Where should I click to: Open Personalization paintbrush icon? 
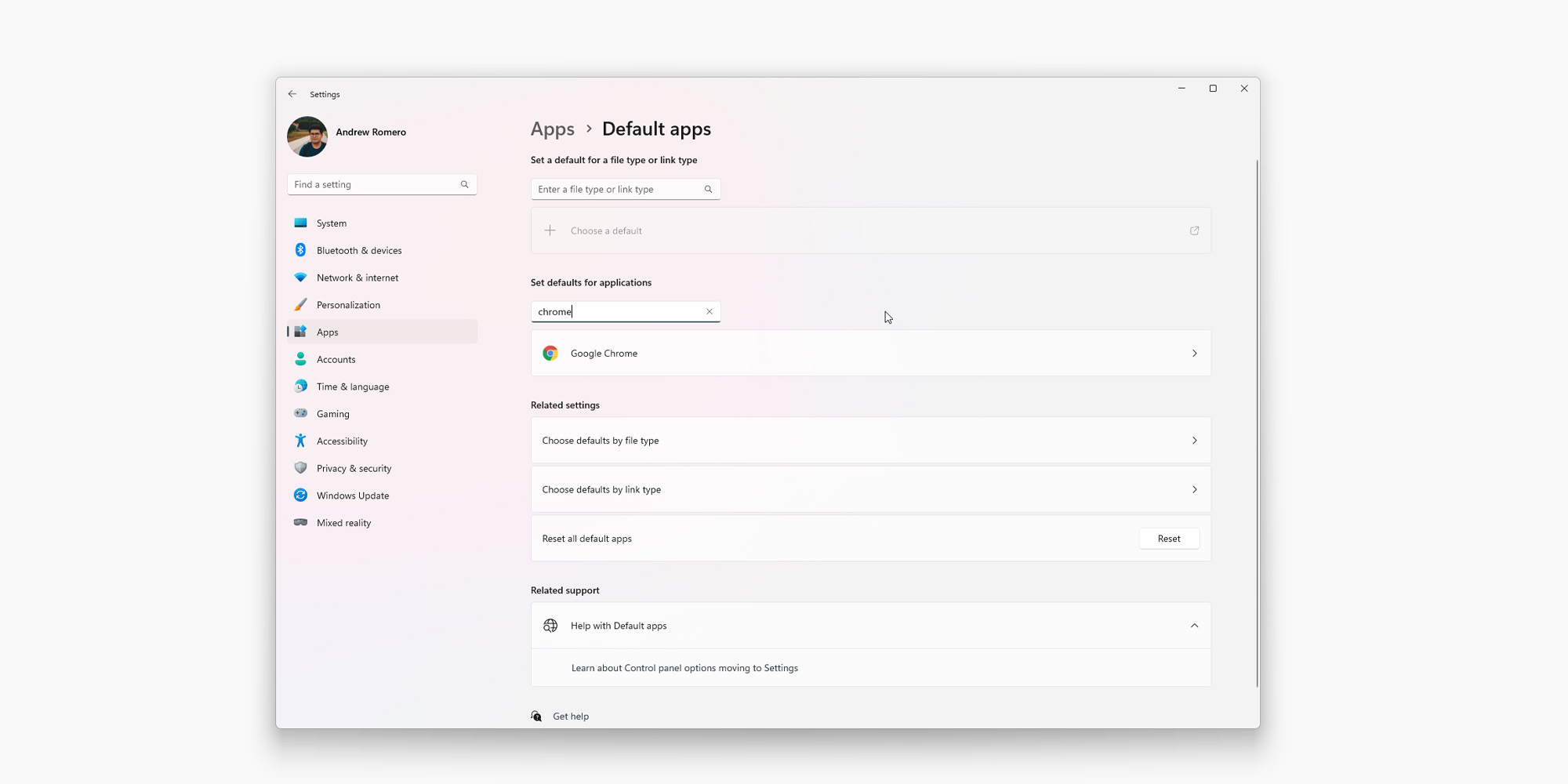[x=300, y=305]
